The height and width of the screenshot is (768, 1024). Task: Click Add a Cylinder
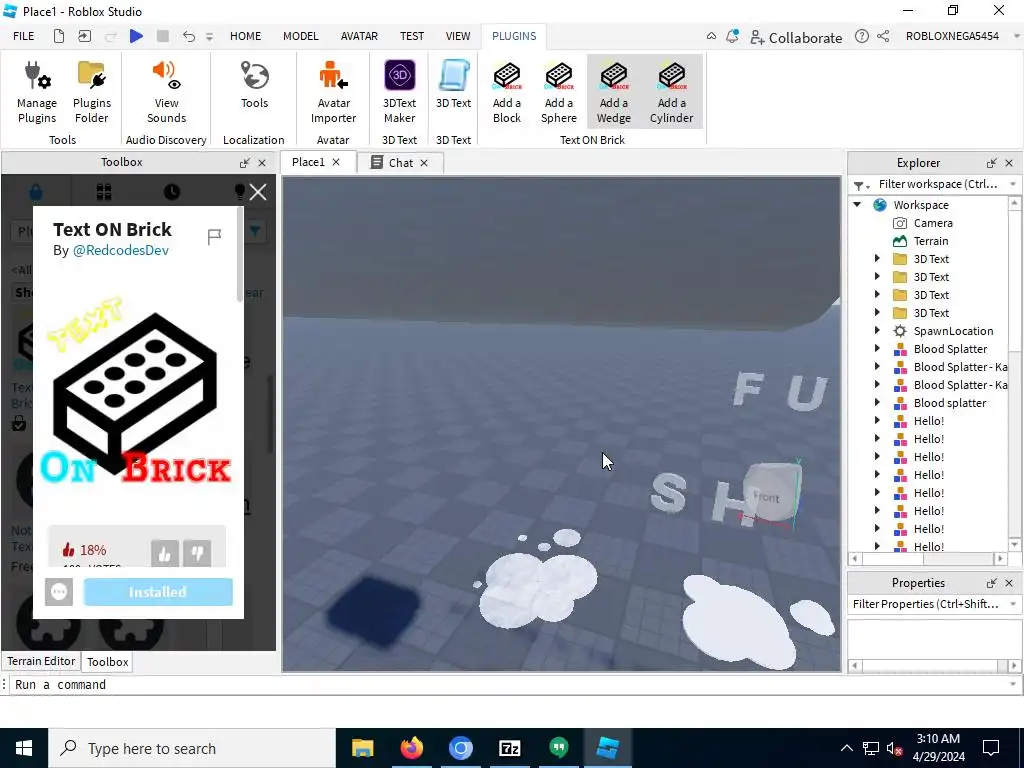point(671,92)
